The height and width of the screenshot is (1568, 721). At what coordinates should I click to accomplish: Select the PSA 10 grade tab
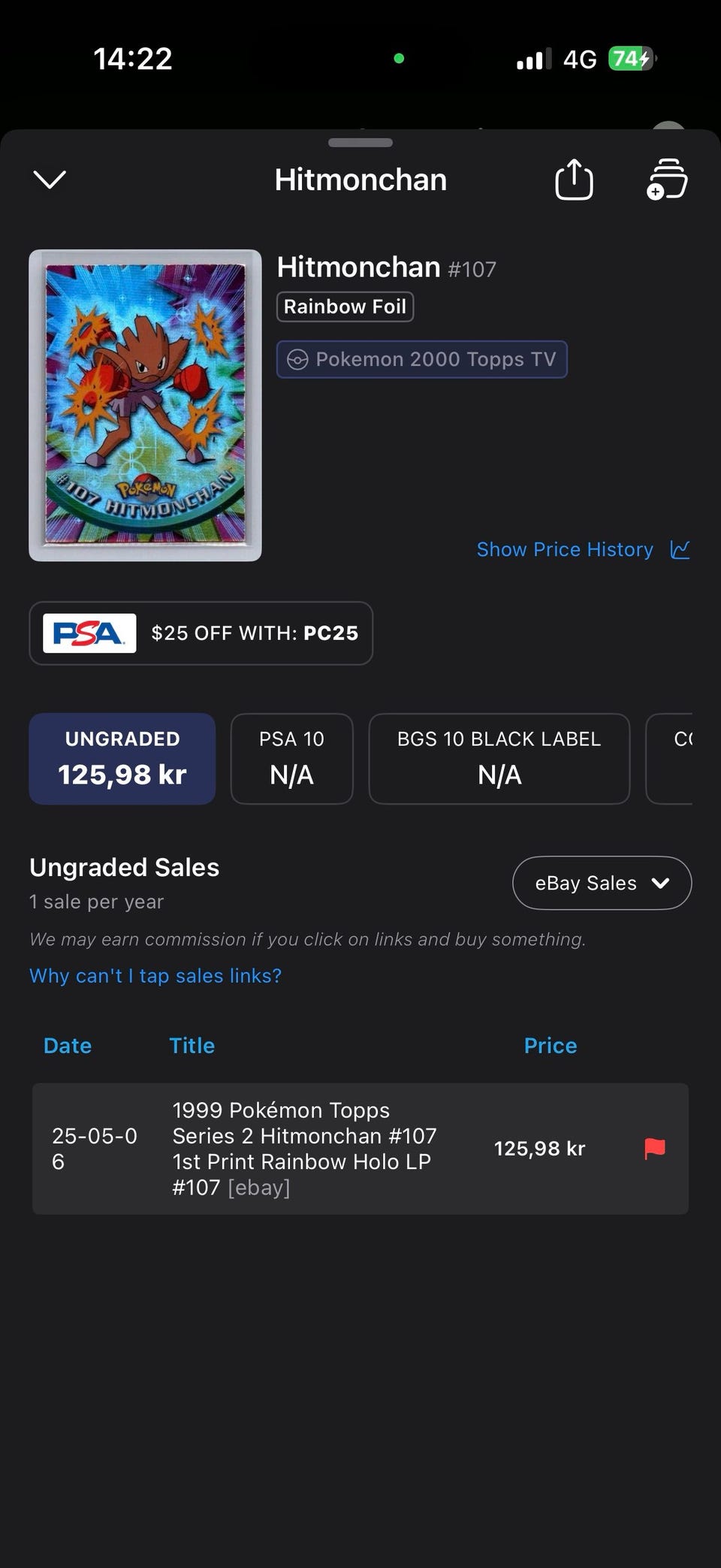pyautogui.click(x=291, y=759)
